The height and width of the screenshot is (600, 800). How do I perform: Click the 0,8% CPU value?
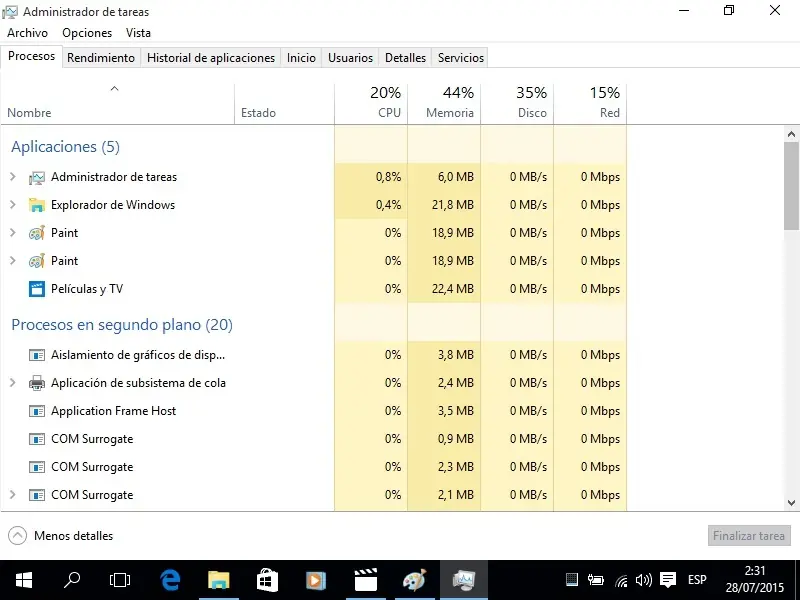(x=388, y=177)
